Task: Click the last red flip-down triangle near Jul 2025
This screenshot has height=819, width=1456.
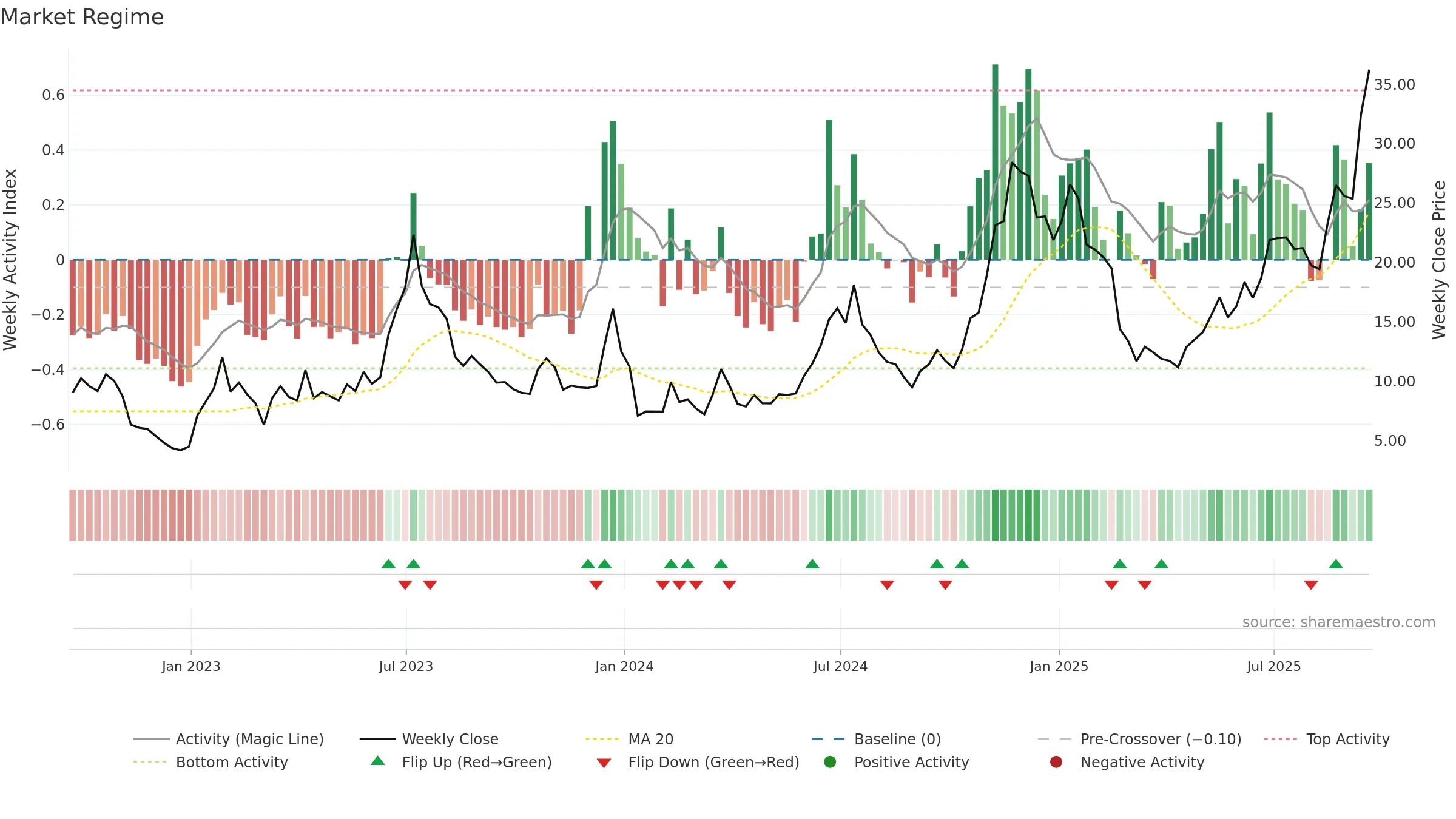Action: pos(1311,585)
